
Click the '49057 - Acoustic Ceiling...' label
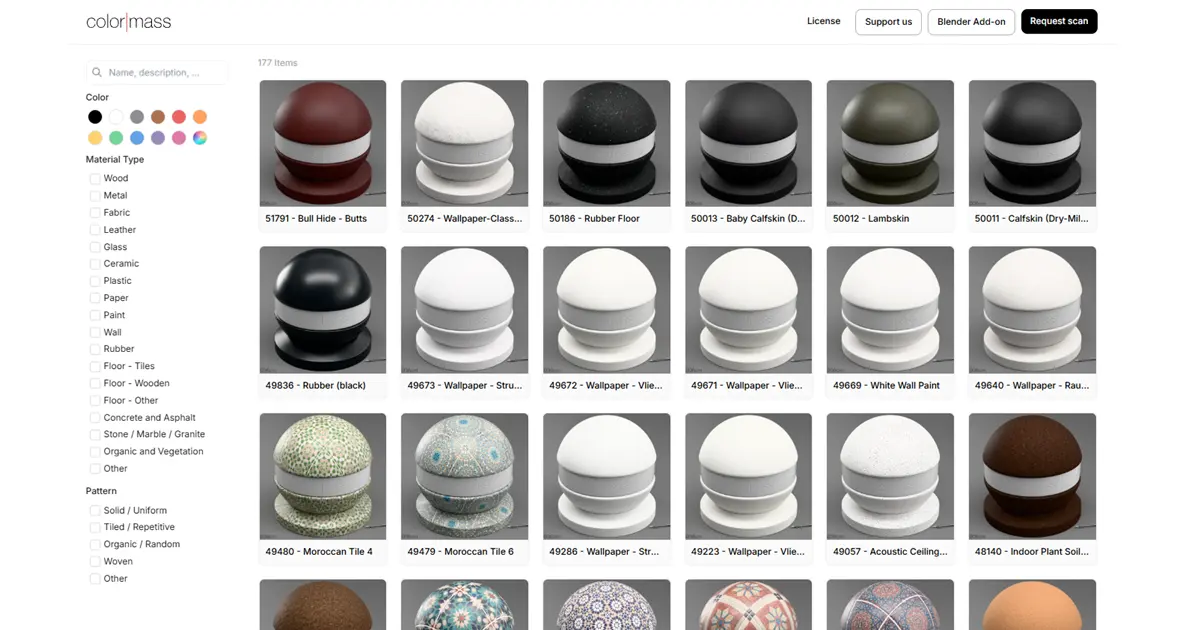[890, 552]
